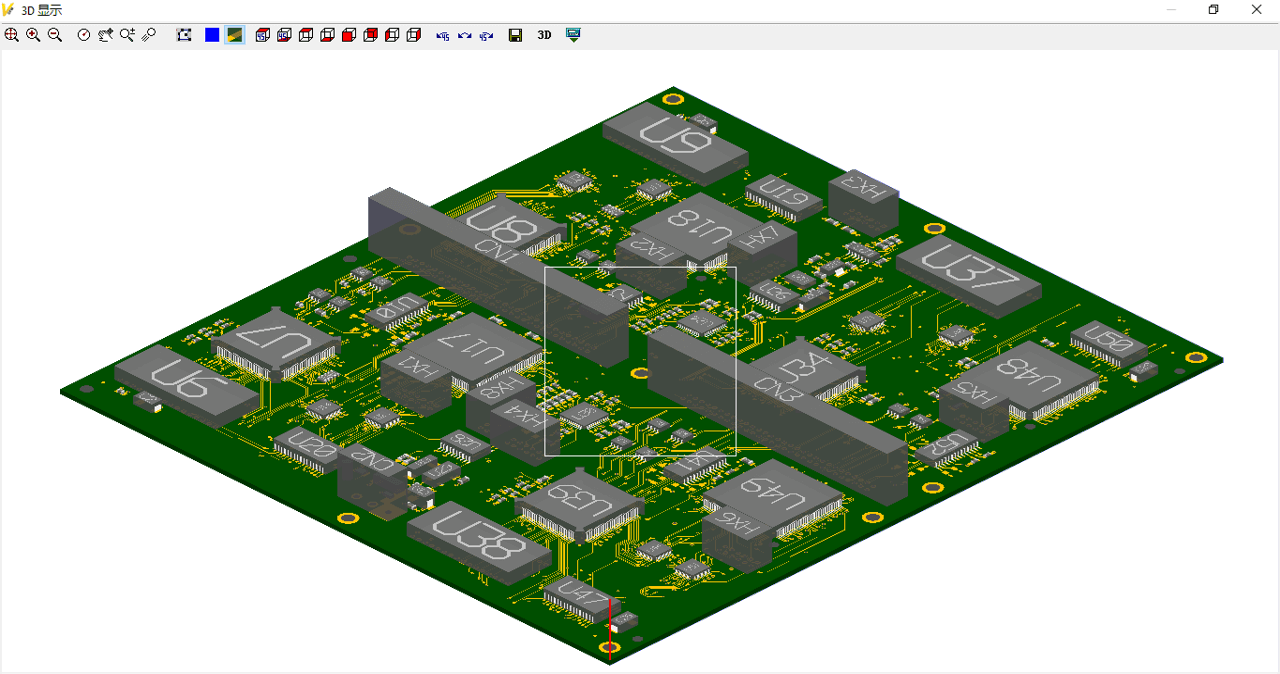Screen dimensions: 1280x674
Task: Save the 3D view with floppy disk icon
Action: pos(515,35)
